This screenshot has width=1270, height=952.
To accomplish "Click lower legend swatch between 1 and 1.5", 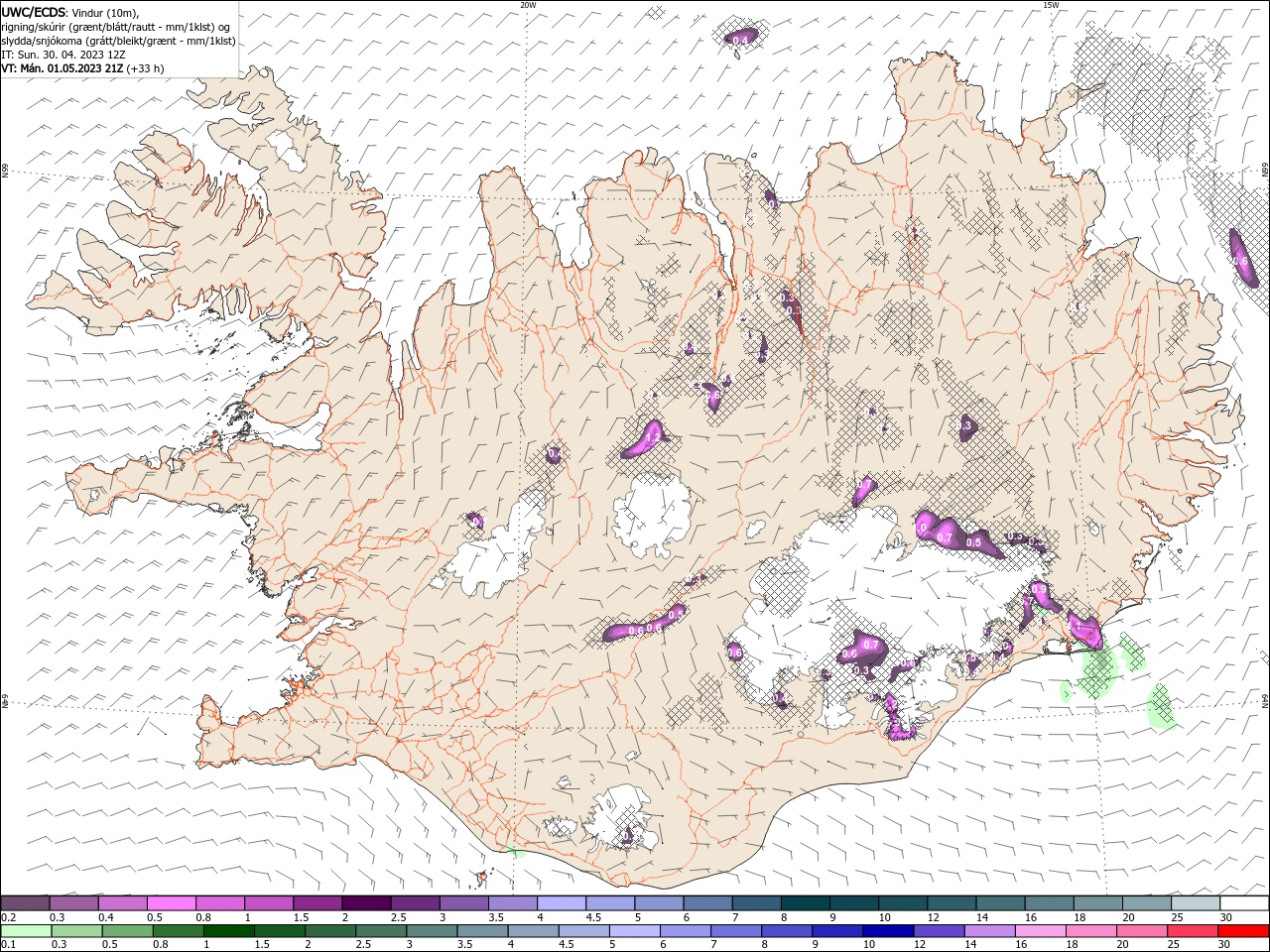I will [230, 931].
